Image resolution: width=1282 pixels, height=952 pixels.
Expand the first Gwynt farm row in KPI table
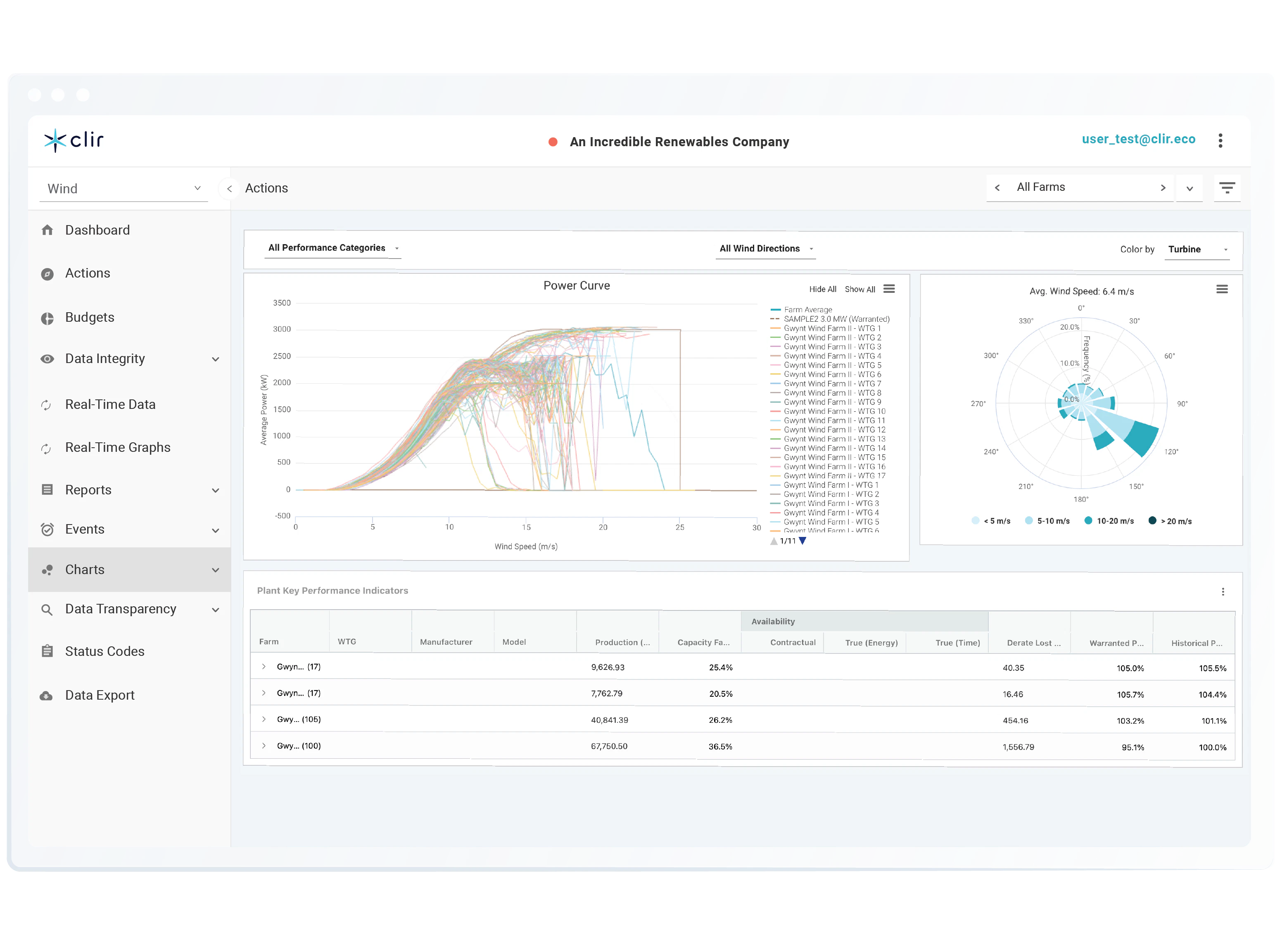coord(264,667)
